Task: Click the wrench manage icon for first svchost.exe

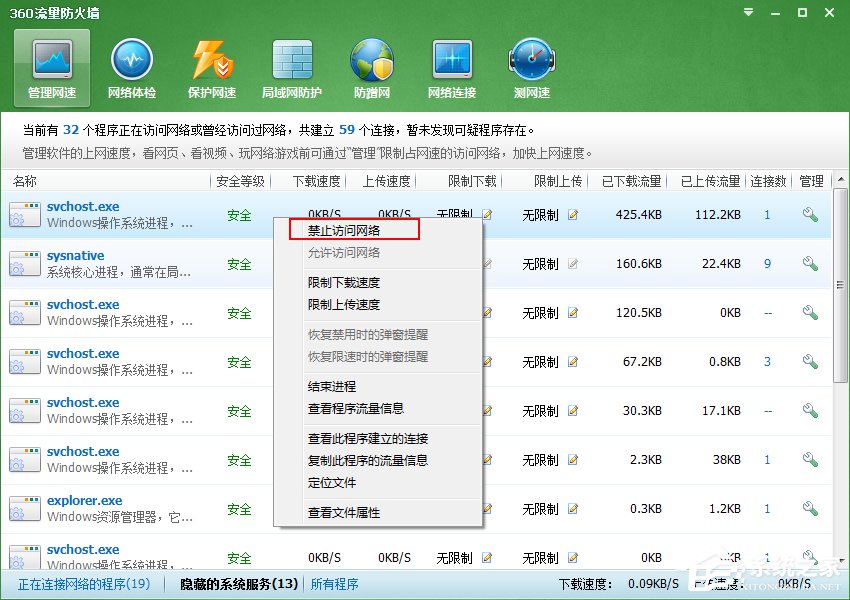Action: click(x=810, y=213)
